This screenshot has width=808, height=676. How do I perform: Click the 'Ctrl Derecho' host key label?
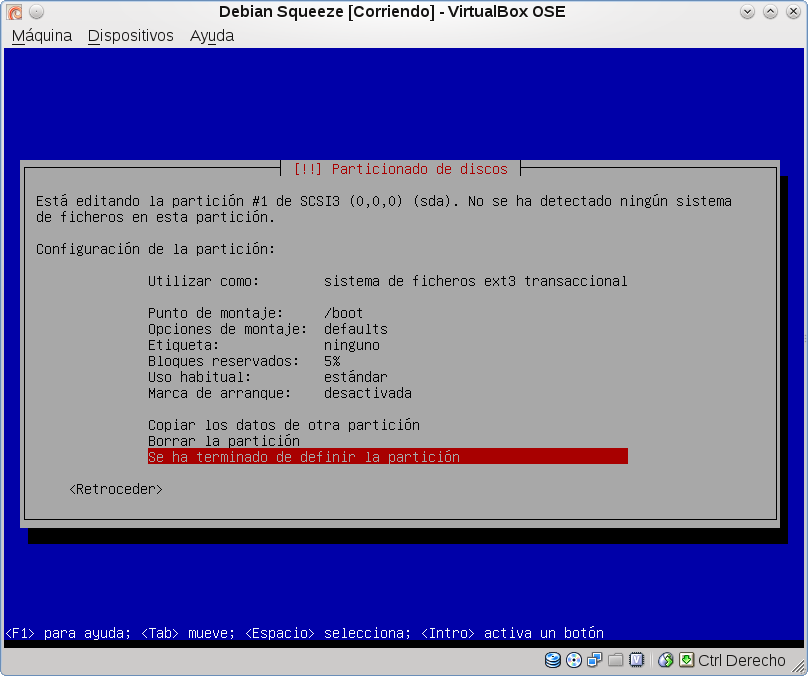pyautogui.click(x=742, y=660)
